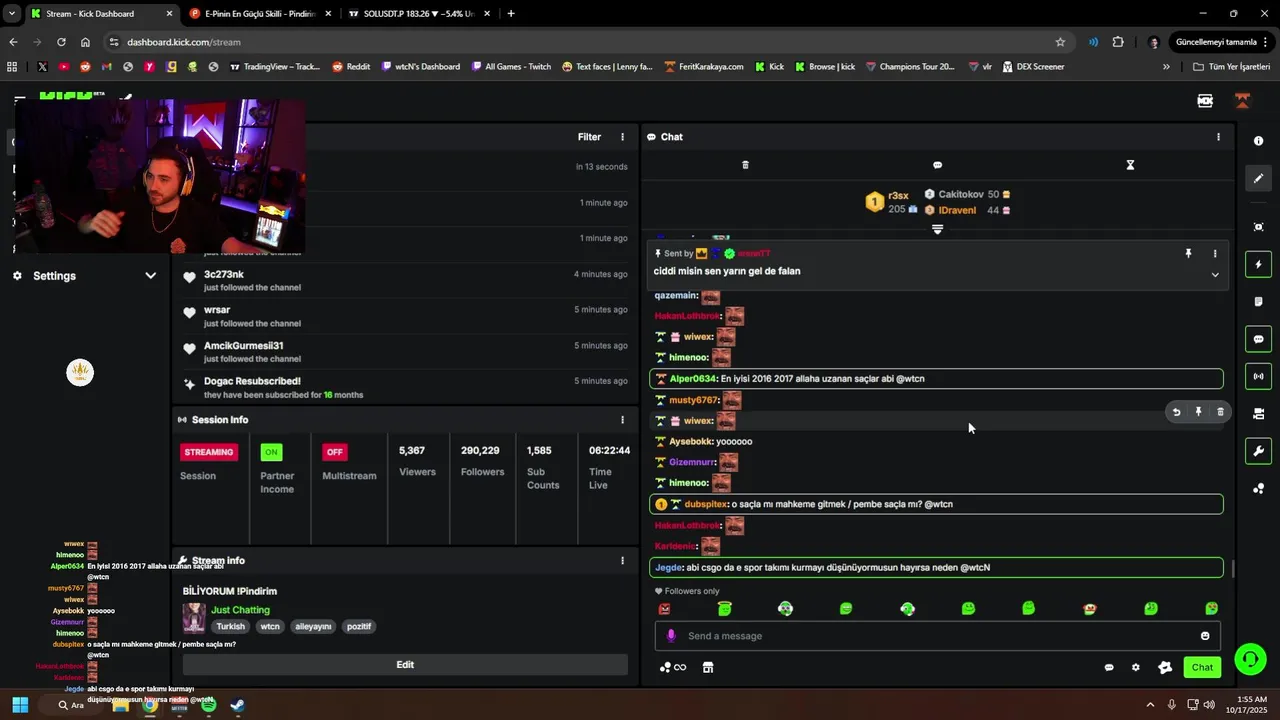Click the pozitif tag
Image resolution: width=1280 pixels, height=720 pixels.
[x=359, y=627]
